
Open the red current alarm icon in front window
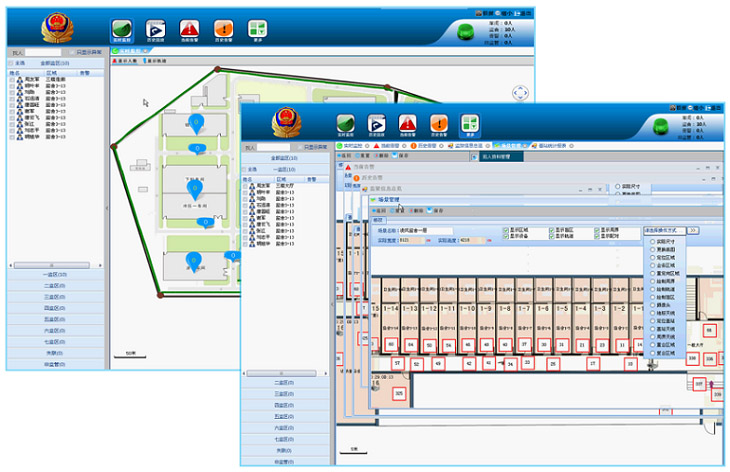click(407, 124)
